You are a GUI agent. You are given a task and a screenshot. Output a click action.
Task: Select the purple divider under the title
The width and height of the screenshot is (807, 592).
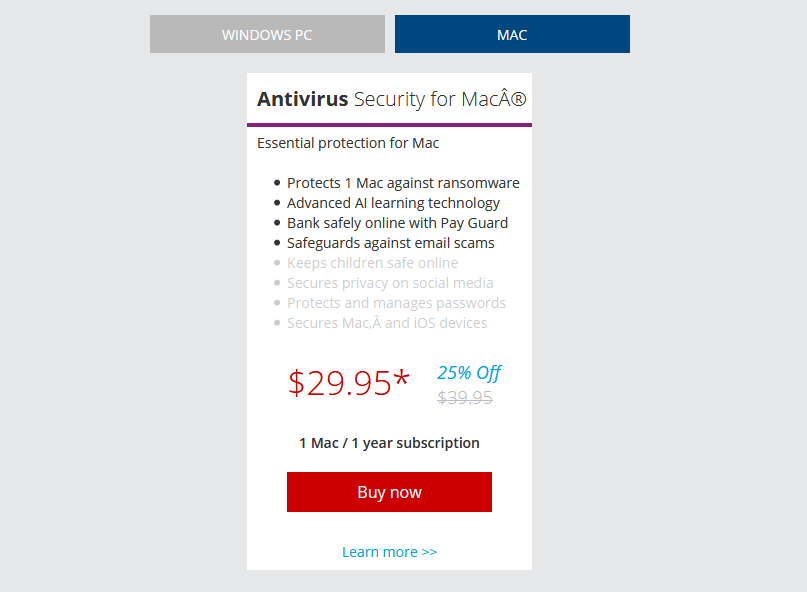[389, 122]
